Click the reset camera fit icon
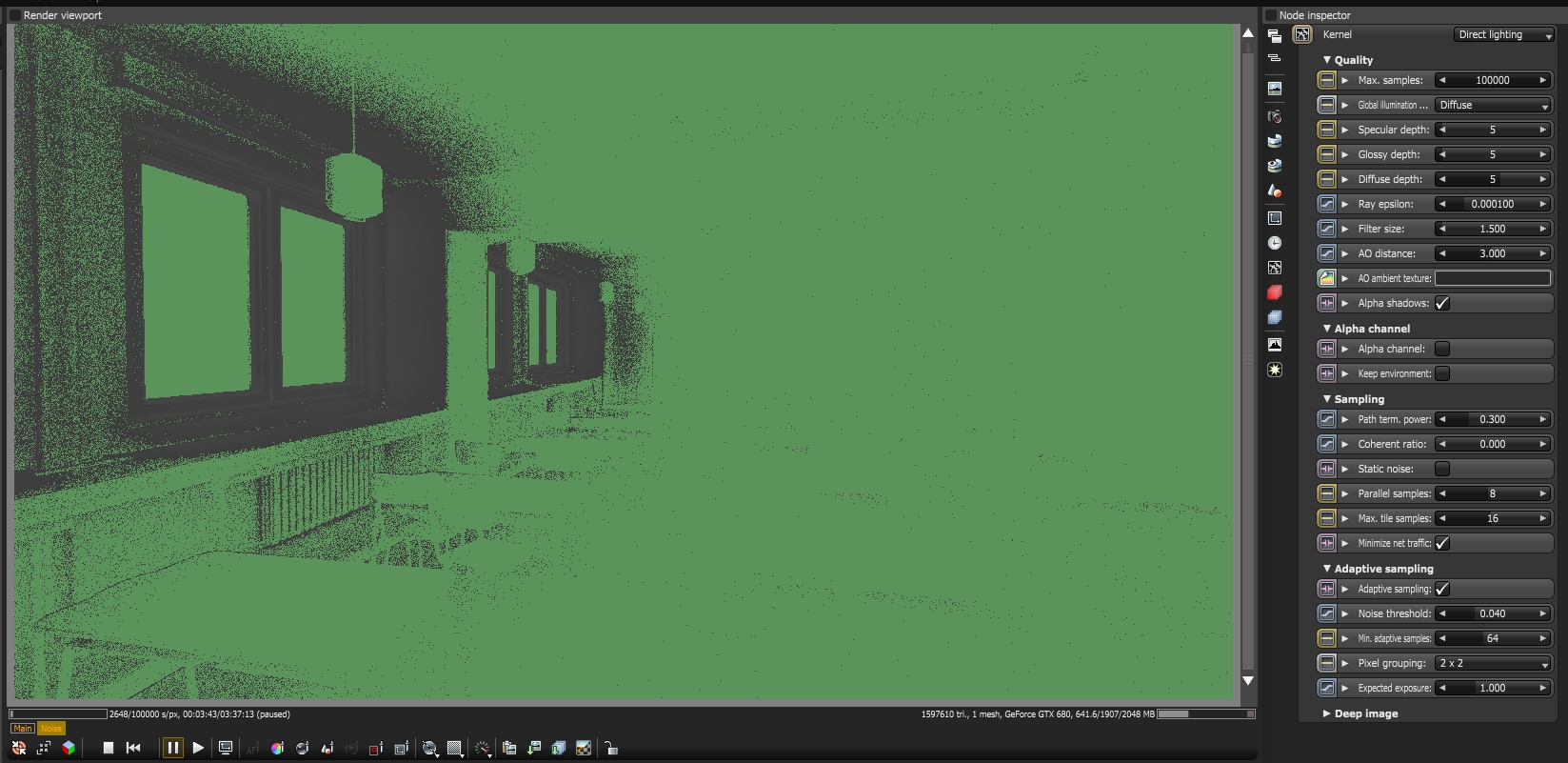 tap(43, 748)
